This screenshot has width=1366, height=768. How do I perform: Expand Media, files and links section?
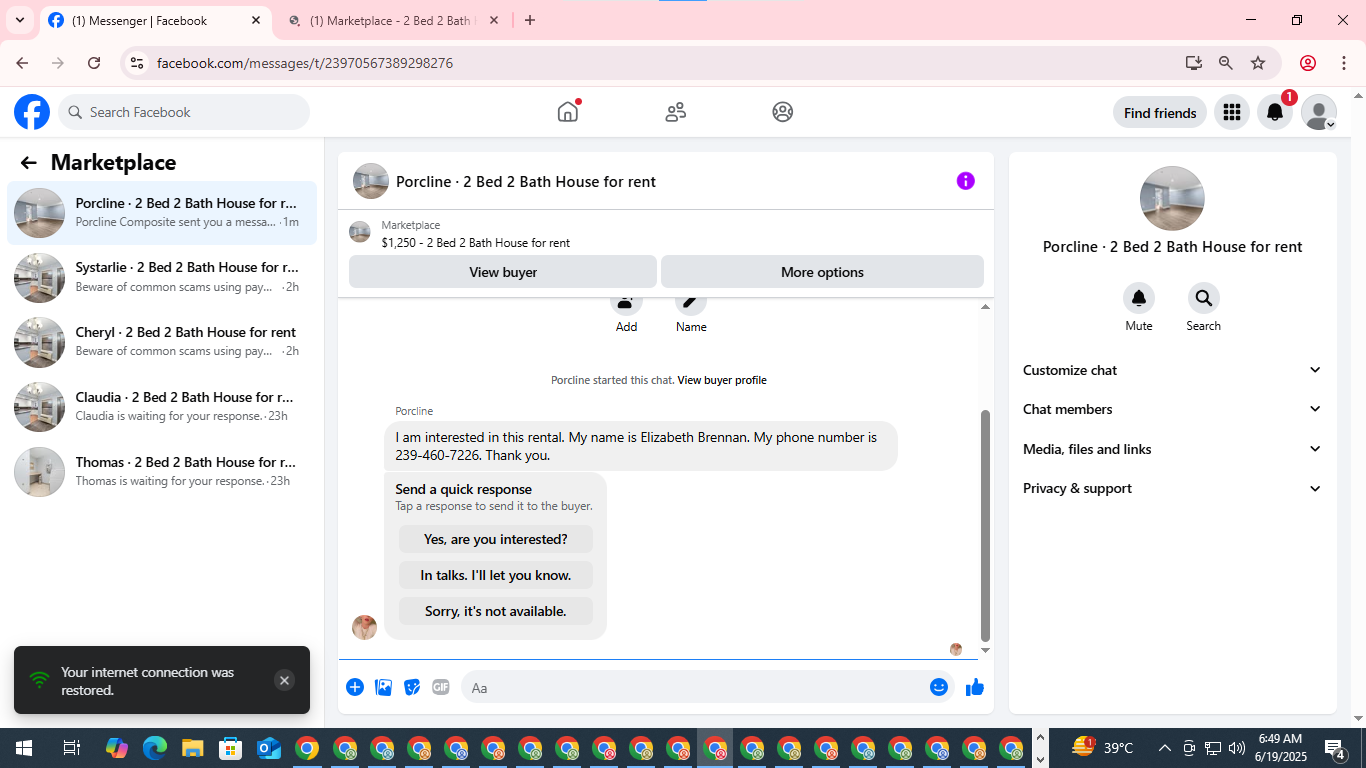(1173, 449)
